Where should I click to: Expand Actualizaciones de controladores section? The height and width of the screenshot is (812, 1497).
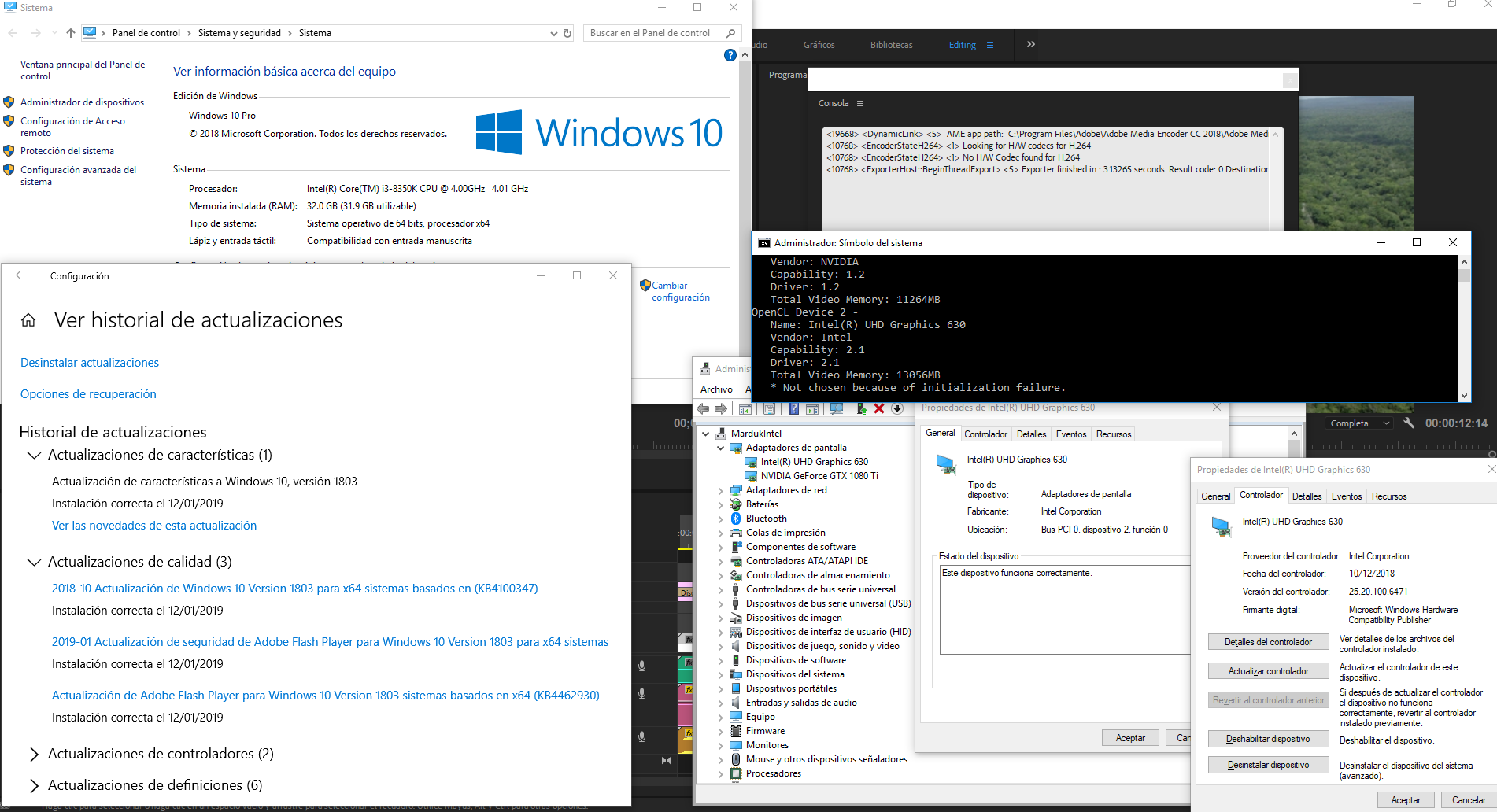point(34,754)
